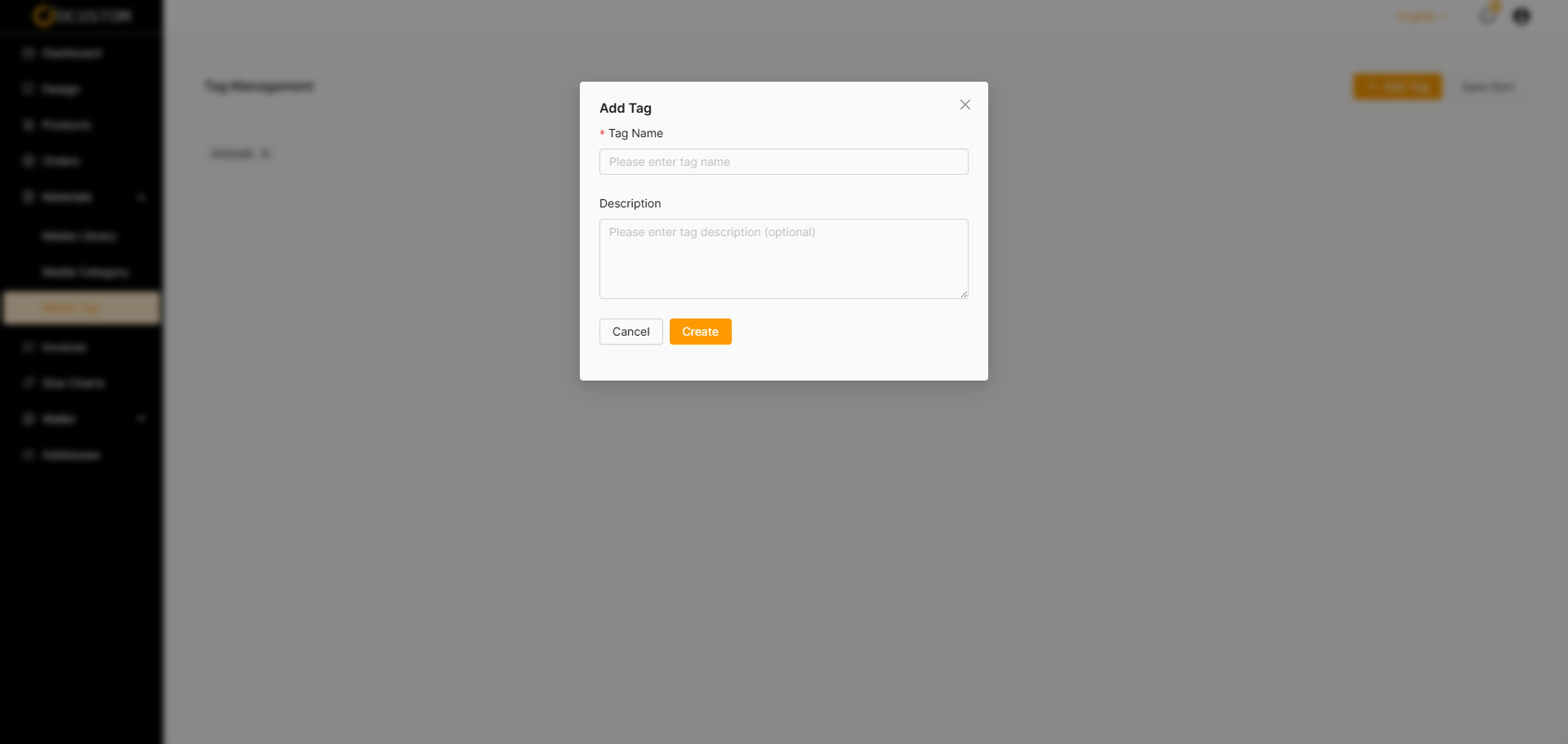1568x744 pixels.
Task: Click the Description textarea resize handle
Action: 964,294
